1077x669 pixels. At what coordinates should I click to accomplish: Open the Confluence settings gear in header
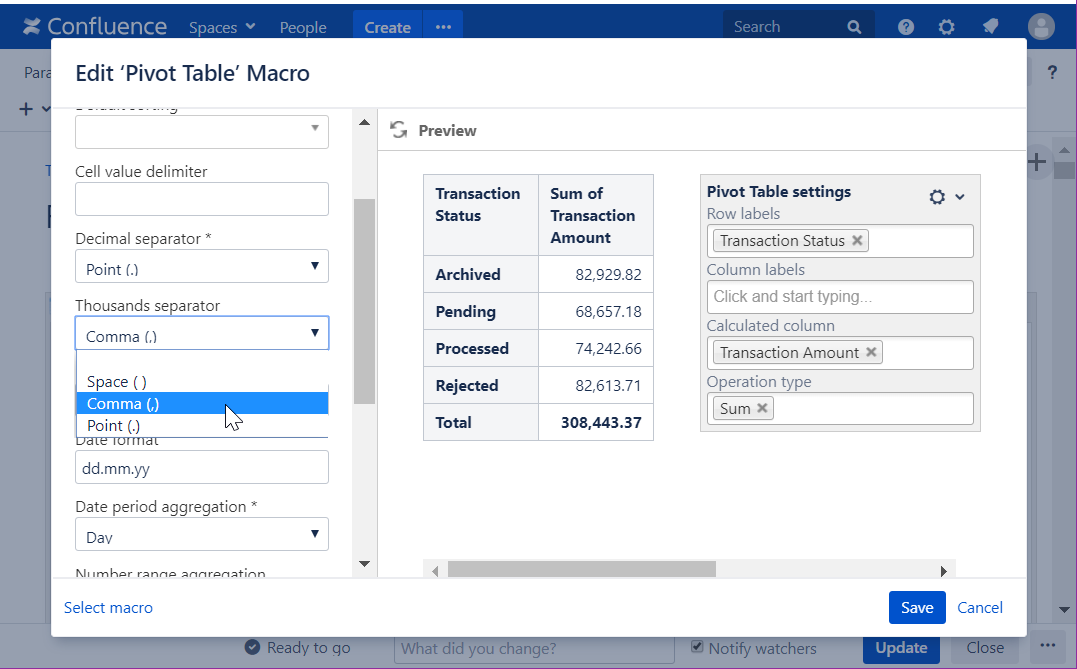946,27
